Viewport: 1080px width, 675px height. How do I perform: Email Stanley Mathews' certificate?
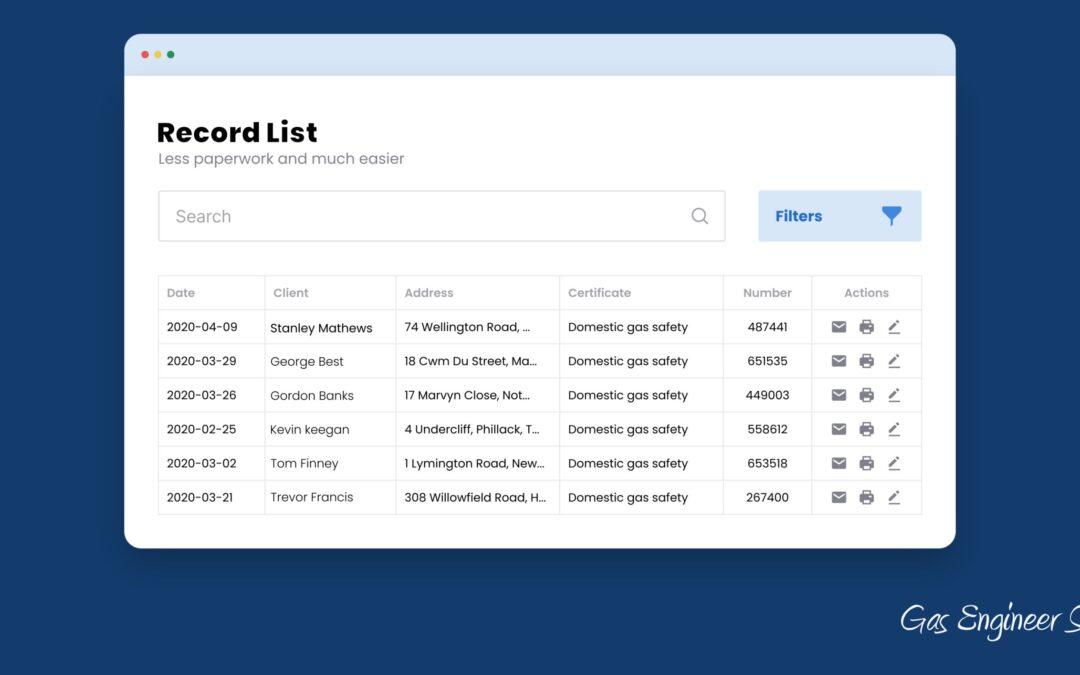(838, 327)
